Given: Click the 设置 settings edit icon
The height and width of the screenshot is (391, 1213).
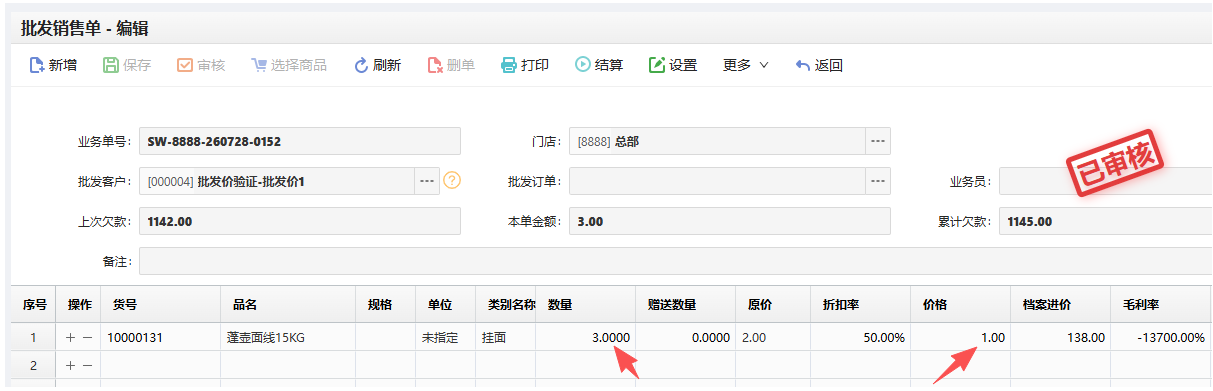Looking at the screenshot, I should tap(657, 66).
